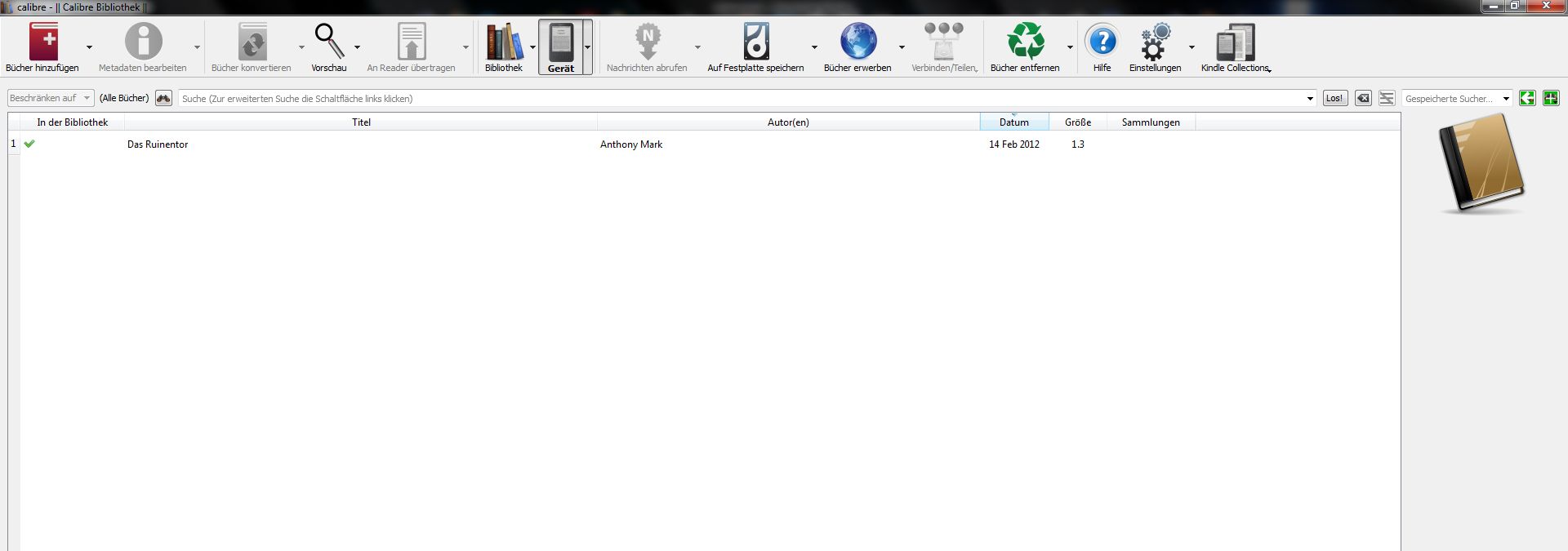Sort by the Größe column header
Image resolution: width=1568 pixels, height=551 pixels.
click(x=1078, y=122)
